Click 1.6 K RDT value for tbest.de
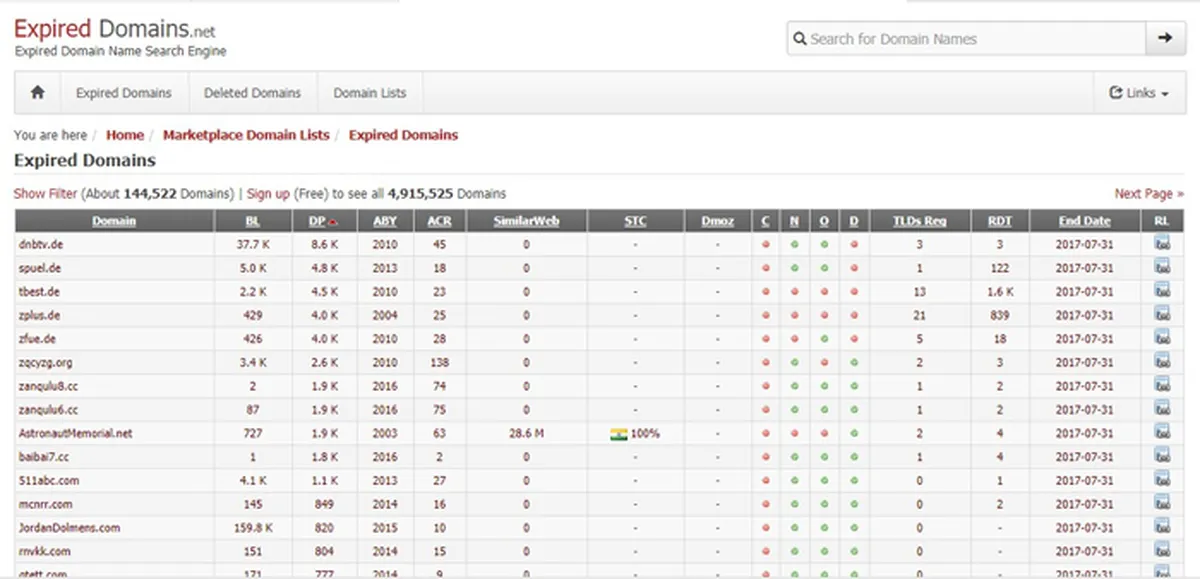This screenshot has width=1200, height=579. tap(999, 292)
